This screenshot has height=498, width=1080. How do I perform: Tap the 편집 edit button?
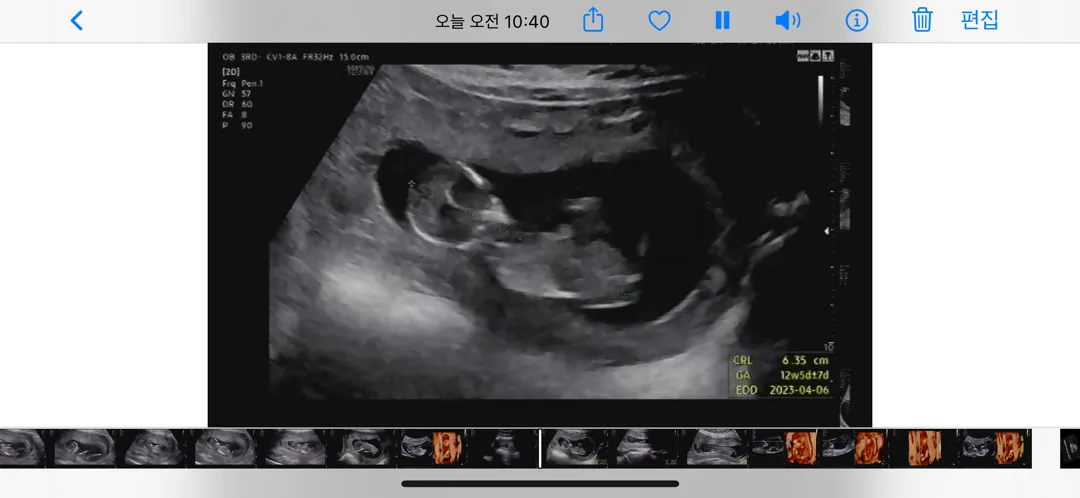click(x=979, y=20)
